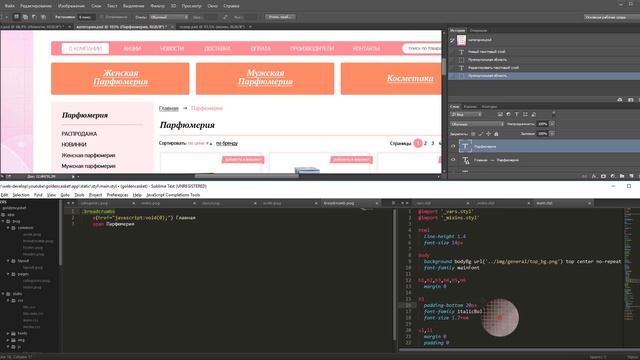The width and height of the screenshot is (640, 360).
Task: Hide the selected Парфюмерия text layer
Action: tap(453, 146)
